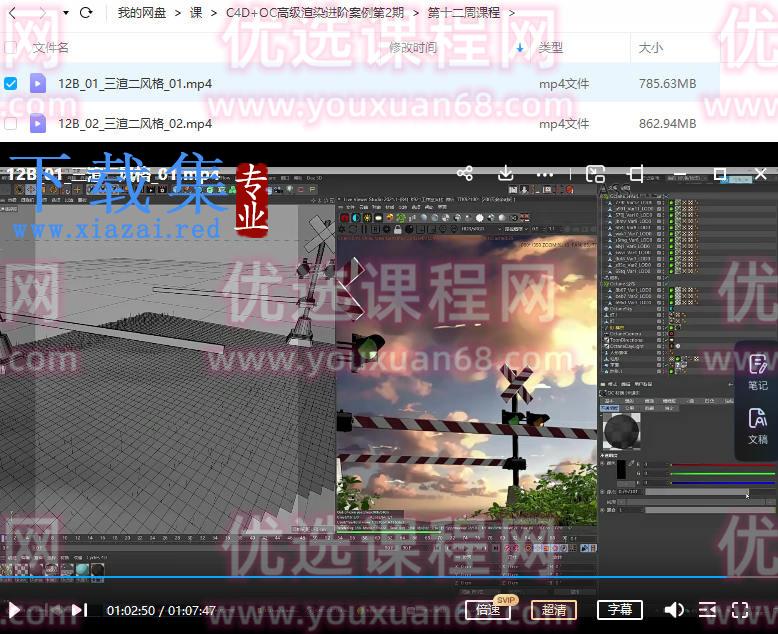Viewport: 778px width, 634px height.
Task: Open 第十二周课程 breadcrumb
Action: tap(464, 13)
